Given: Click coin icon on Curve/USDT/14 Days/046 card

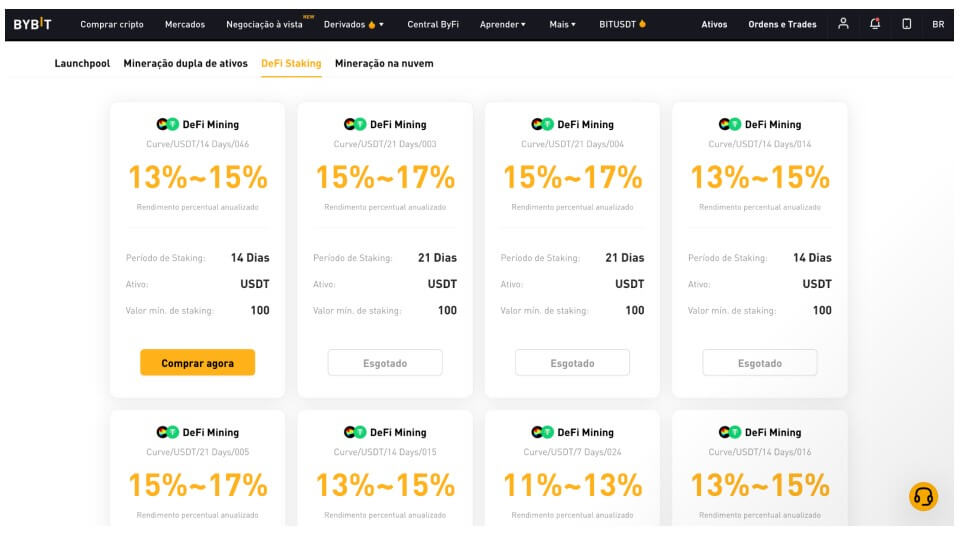Looking at the screenshot, I should 167,124.
